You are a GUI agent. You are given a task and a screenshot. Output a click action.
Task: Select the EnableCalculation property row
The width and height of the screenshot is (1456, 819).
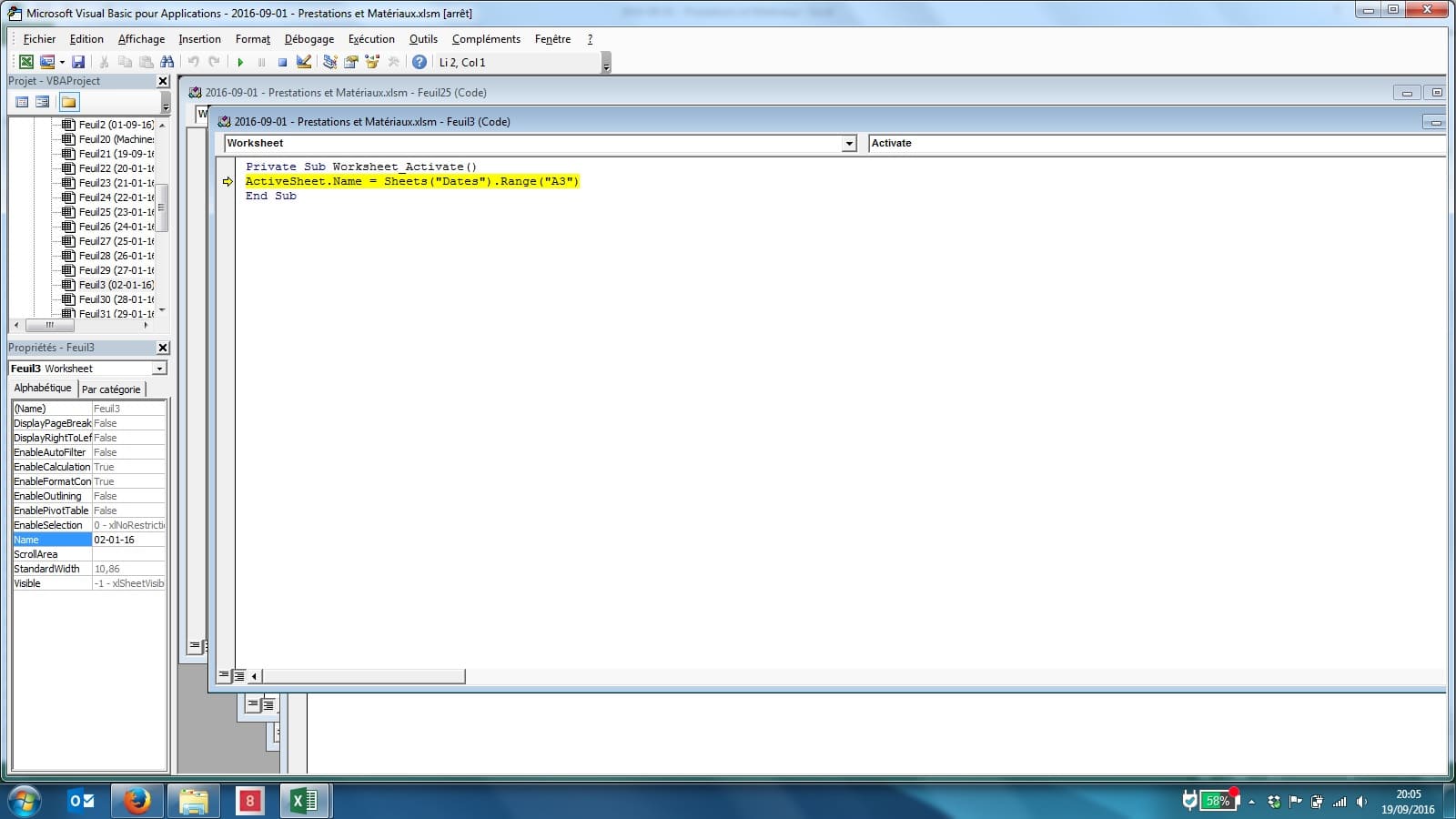pyautogui.click(x=89, y=467)
